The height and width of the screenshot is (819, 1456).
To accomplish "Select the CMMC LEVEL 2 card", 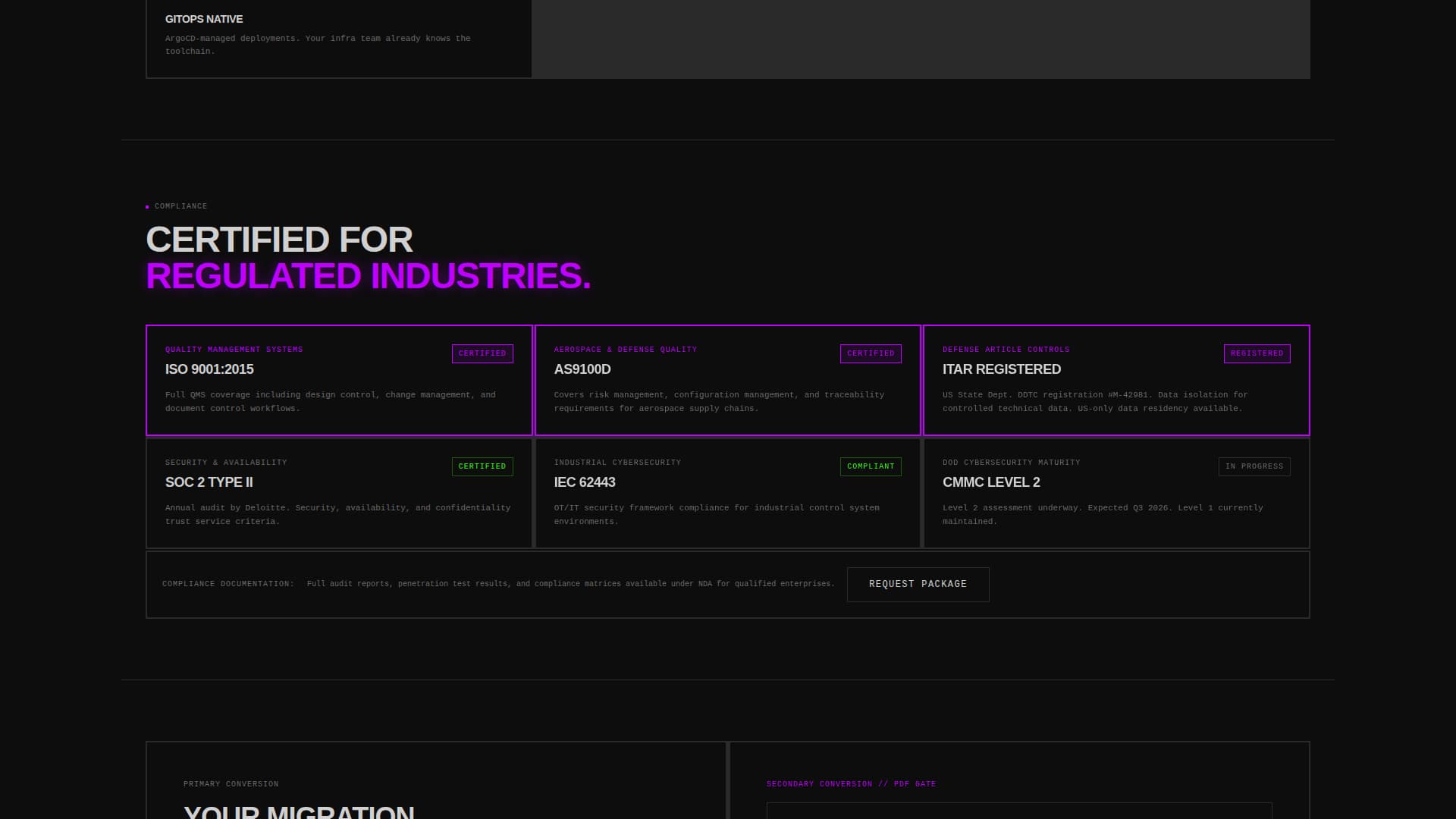I will click(x=1116, y=493).
